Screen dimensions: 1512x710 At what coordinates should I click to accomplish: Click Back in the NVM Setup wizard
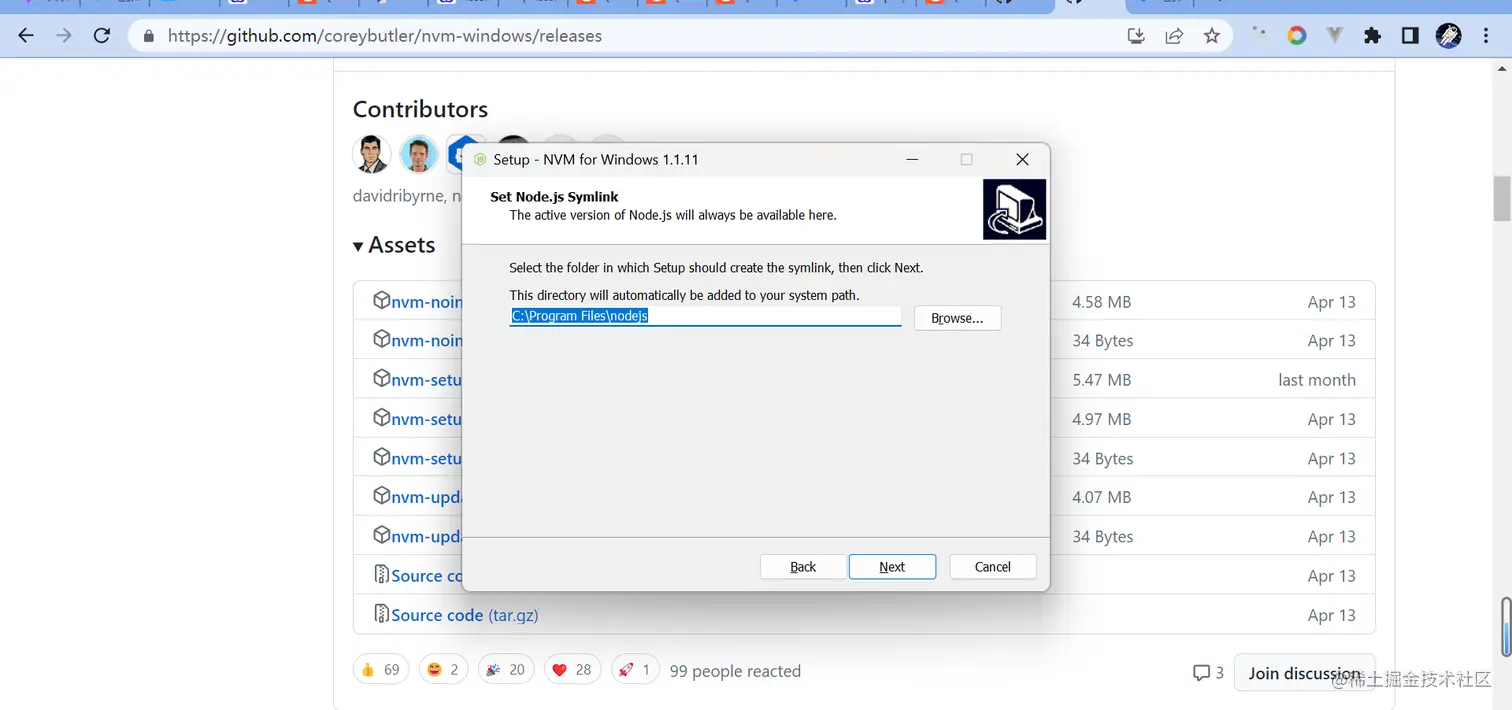click(x=803, y=567)
